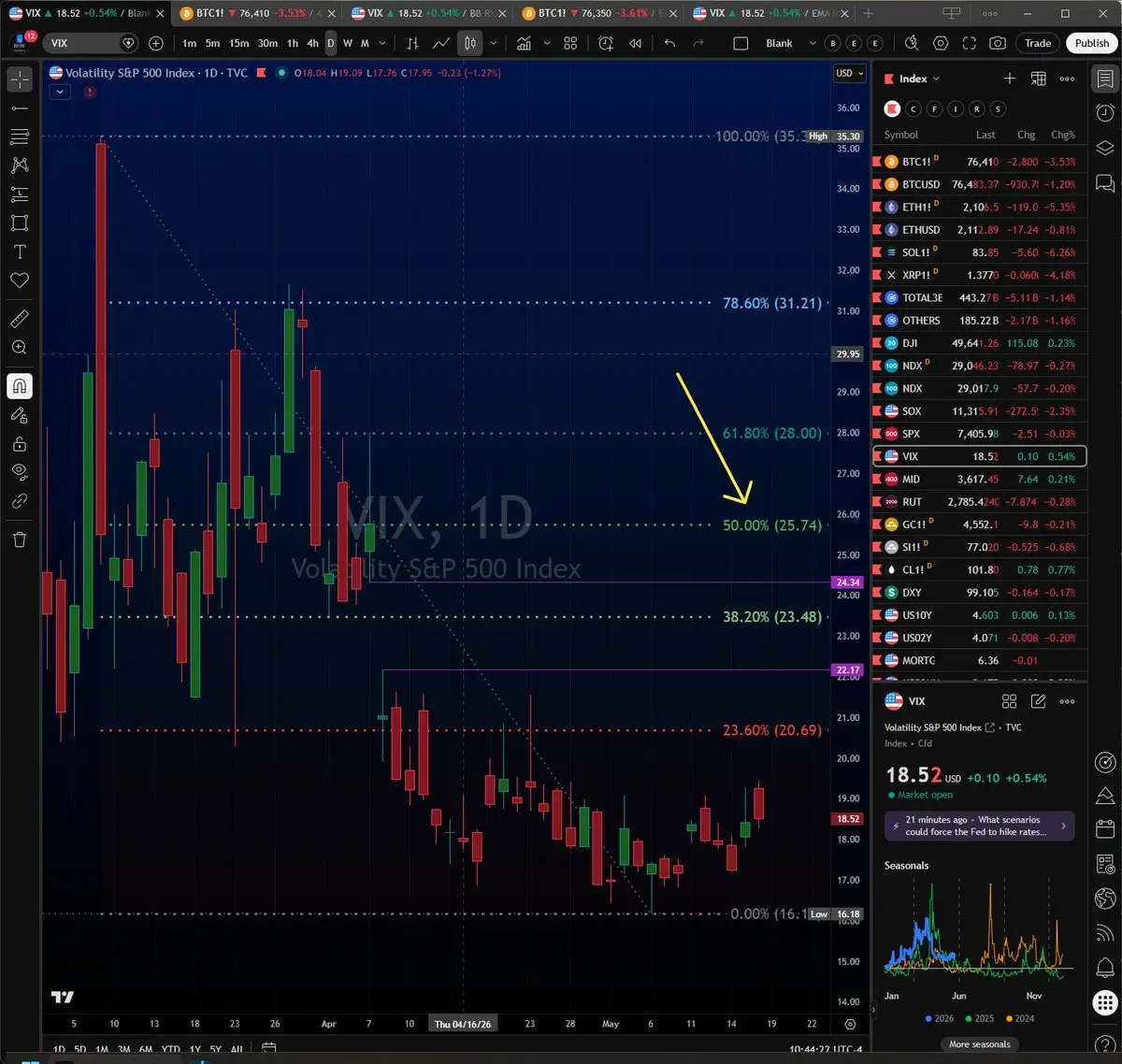Toggle the magnet snap mode
This screenshot has height=1064, width=1122.
[20, 386]
